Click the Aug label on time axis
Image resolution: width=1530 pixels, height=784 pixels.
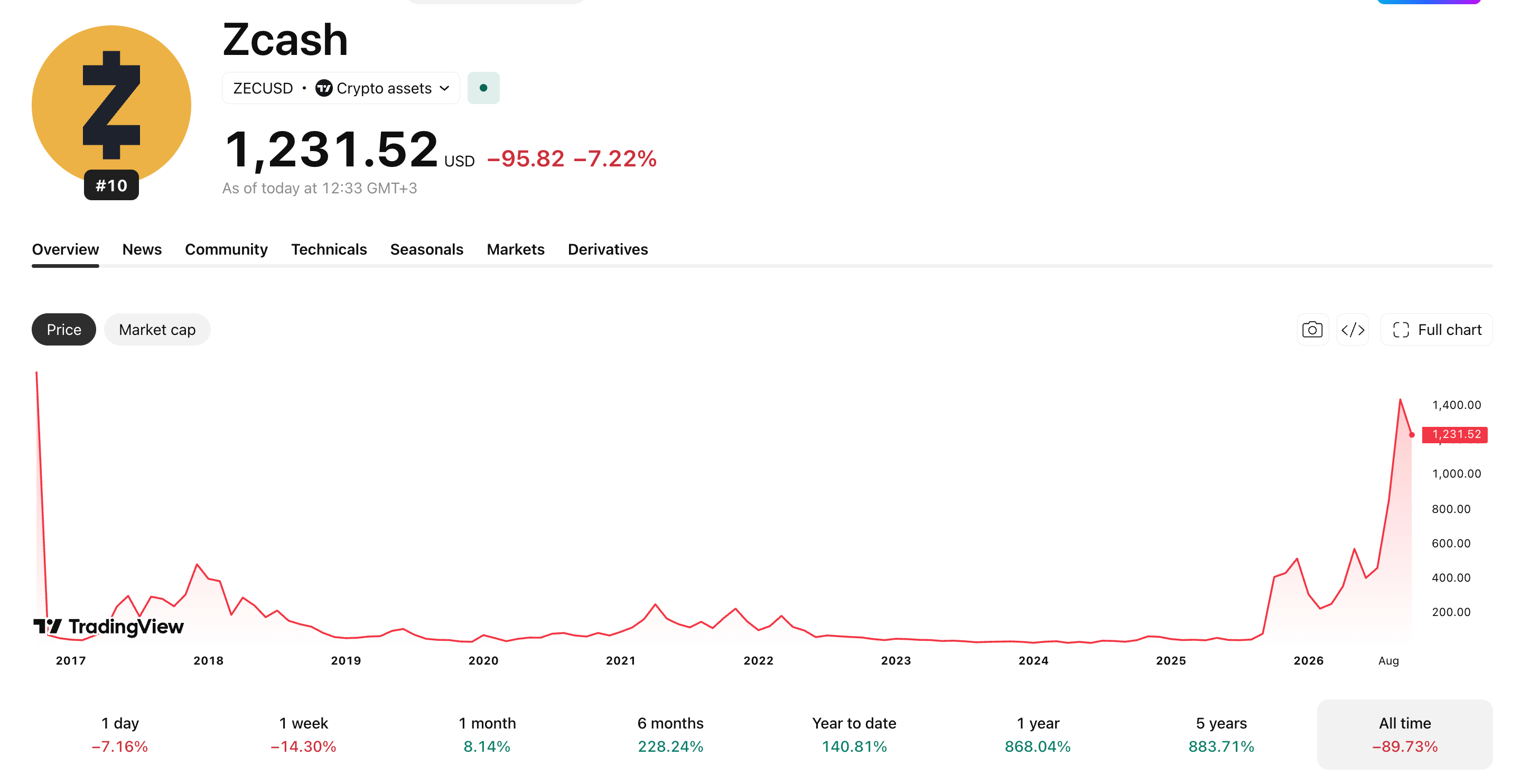1388,660
